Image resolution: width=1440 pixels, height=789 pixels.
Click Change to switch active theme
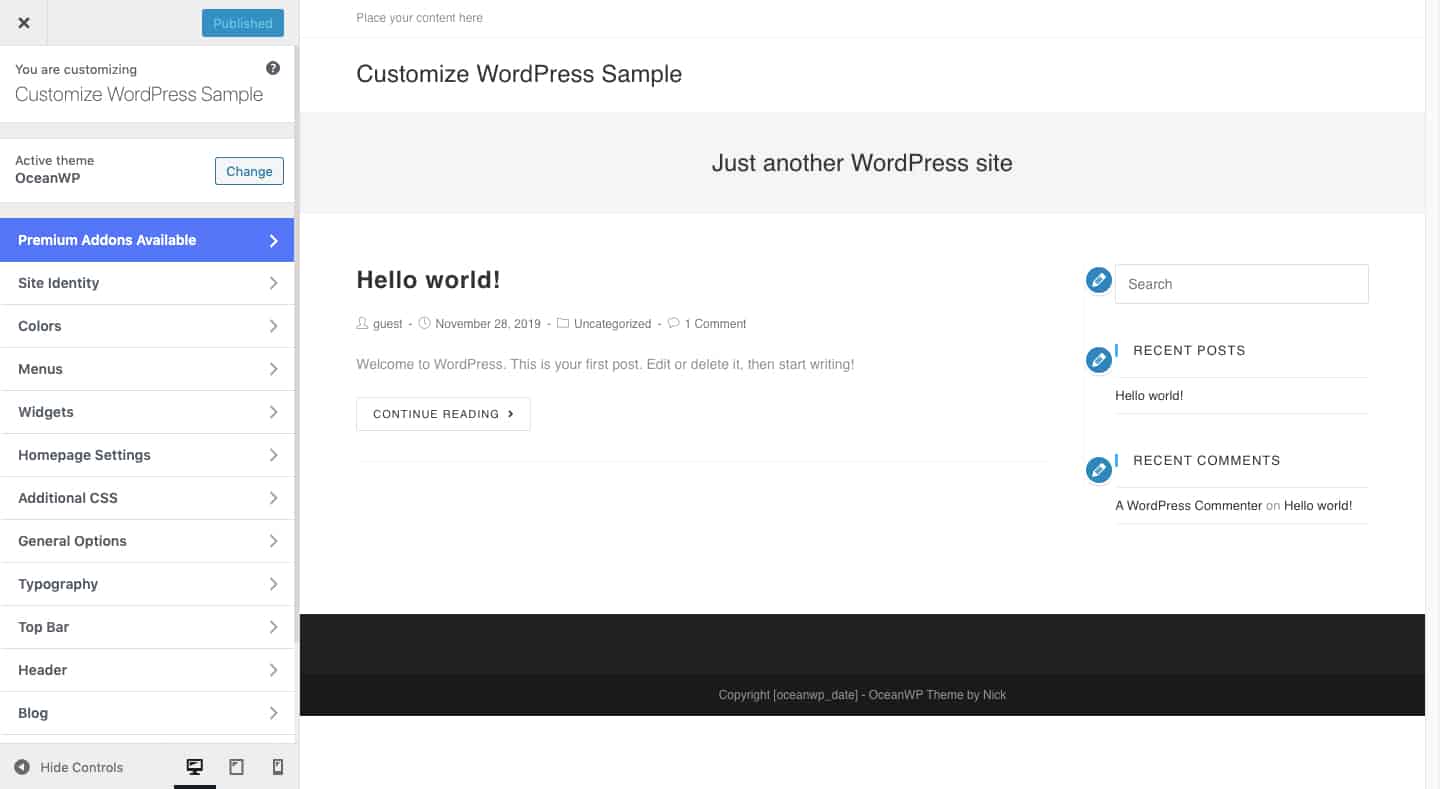pos(248,171)
